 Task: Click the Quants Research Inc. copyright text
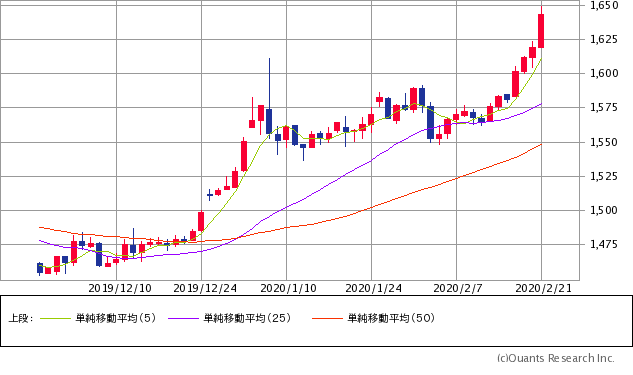tap(556, 358)
